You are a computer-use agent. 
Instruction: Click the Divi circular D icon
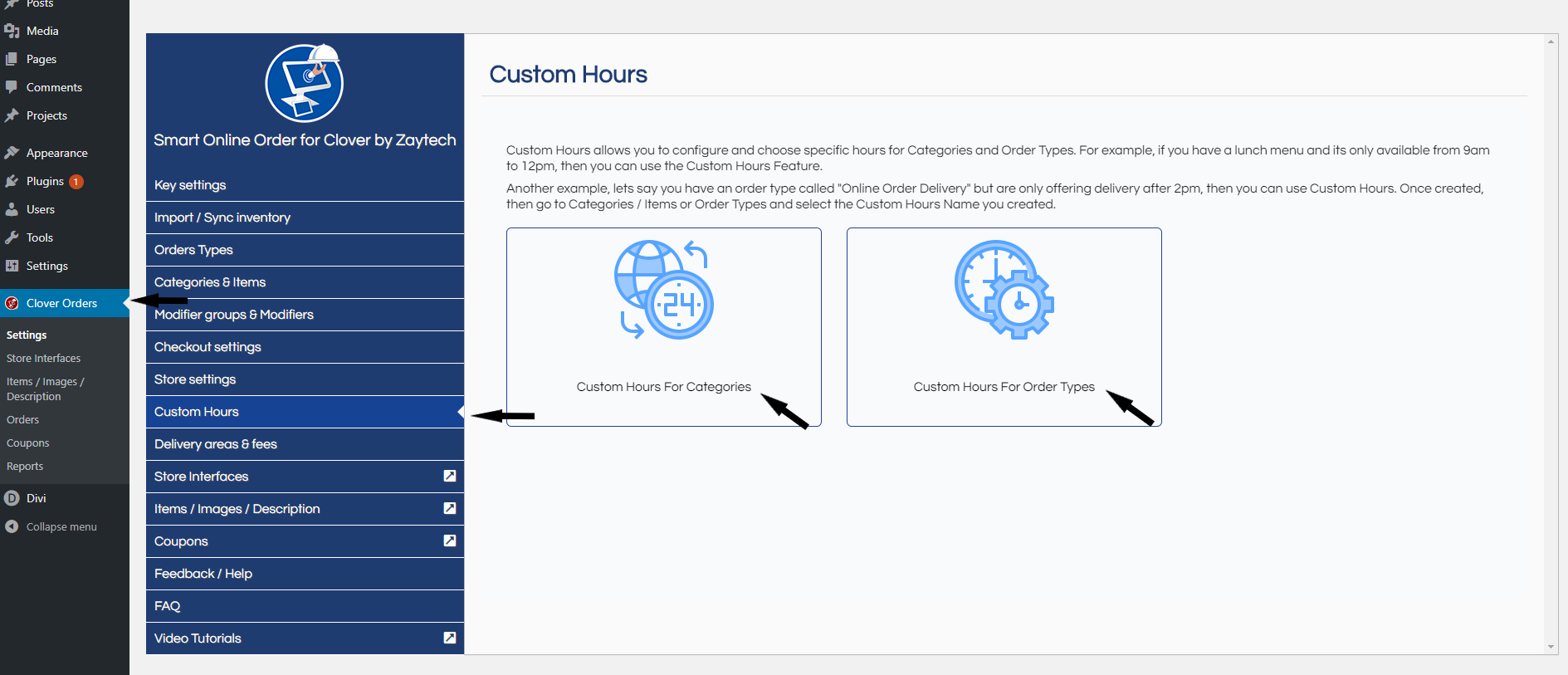pyautogui.click(x=12, y=498)
